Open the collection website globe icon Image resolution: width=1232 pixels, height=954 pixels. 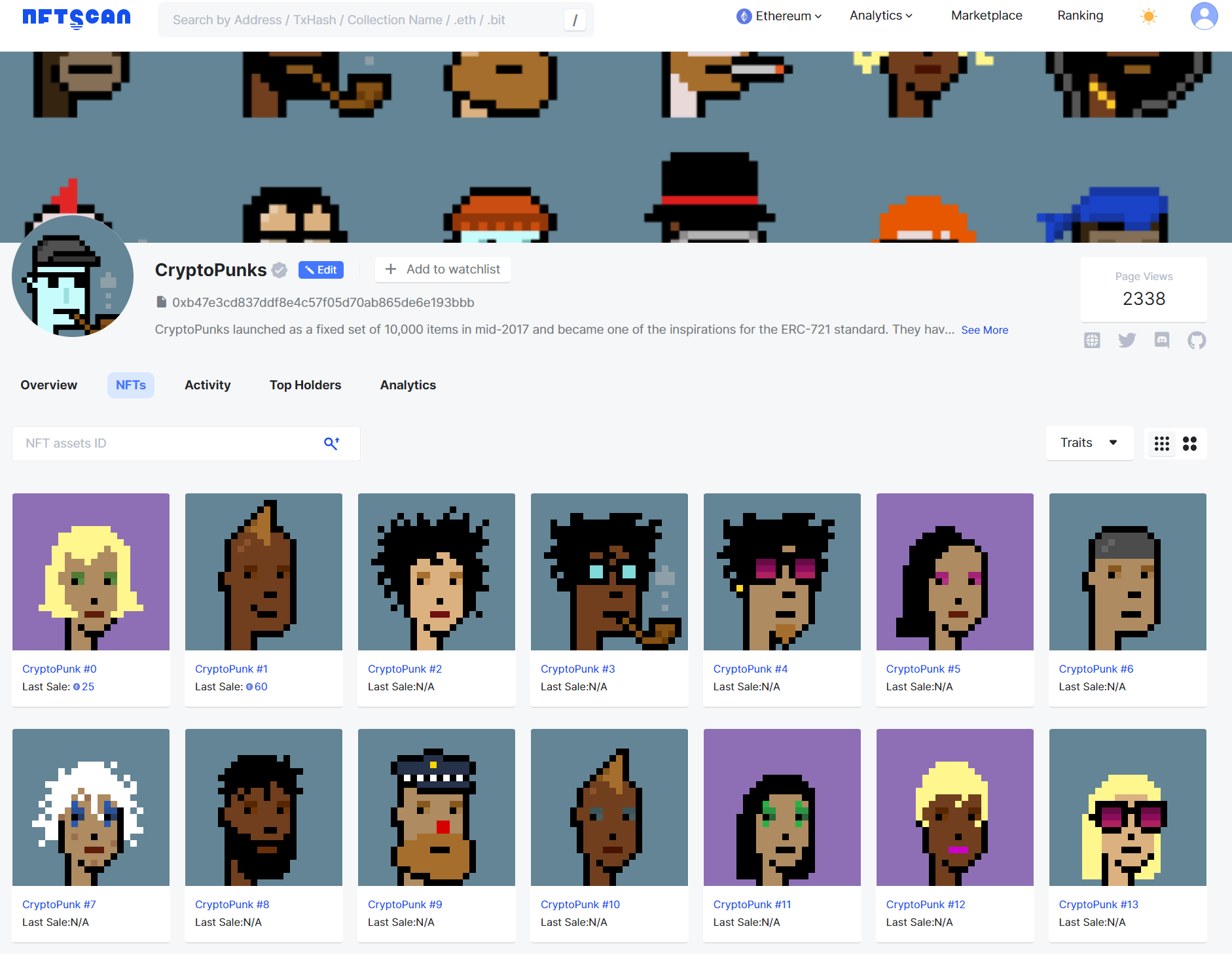[x=1092, y=340]
